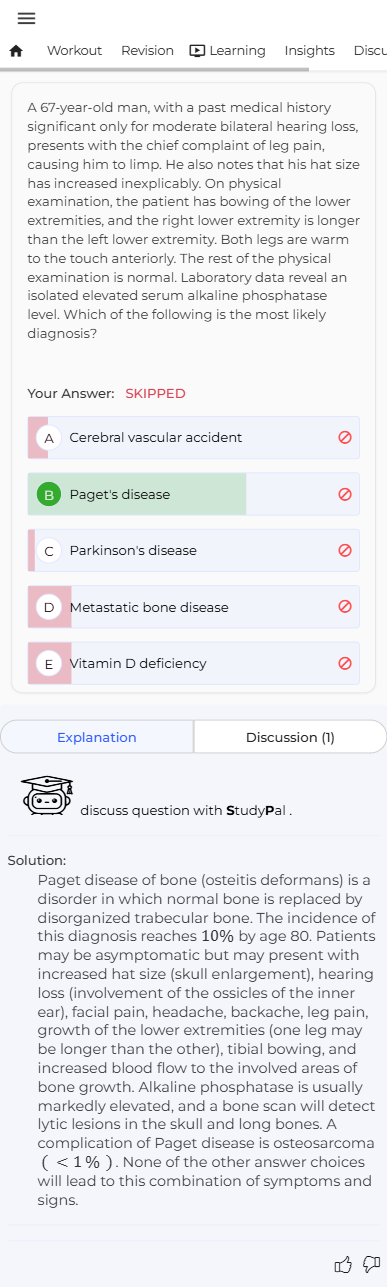Click strike-out icon for Paget's disease
The image size is (387, 1287).
tap(345, 494)
